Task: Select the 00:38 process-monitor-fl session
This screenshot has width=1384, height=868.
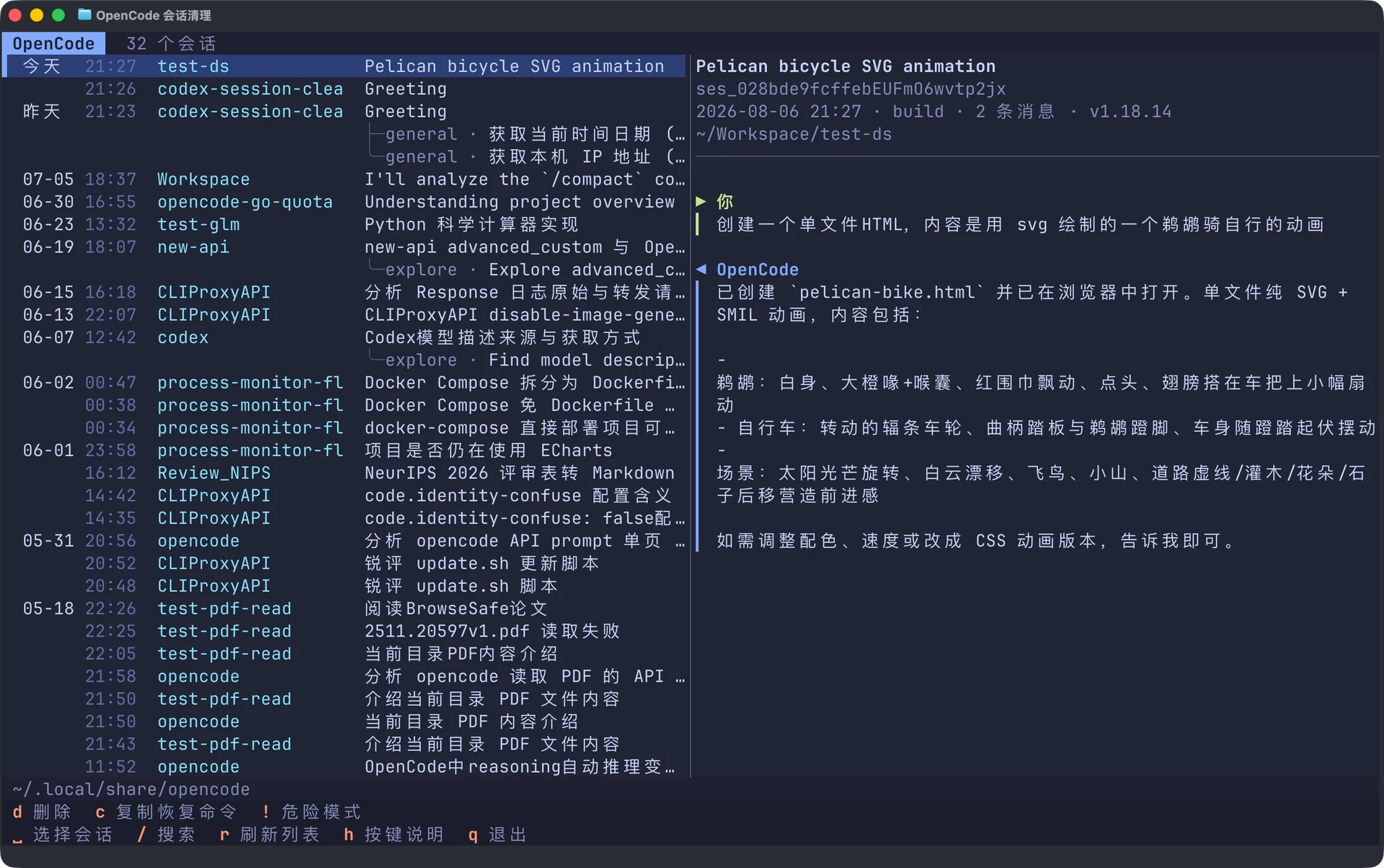Action: 345,405
